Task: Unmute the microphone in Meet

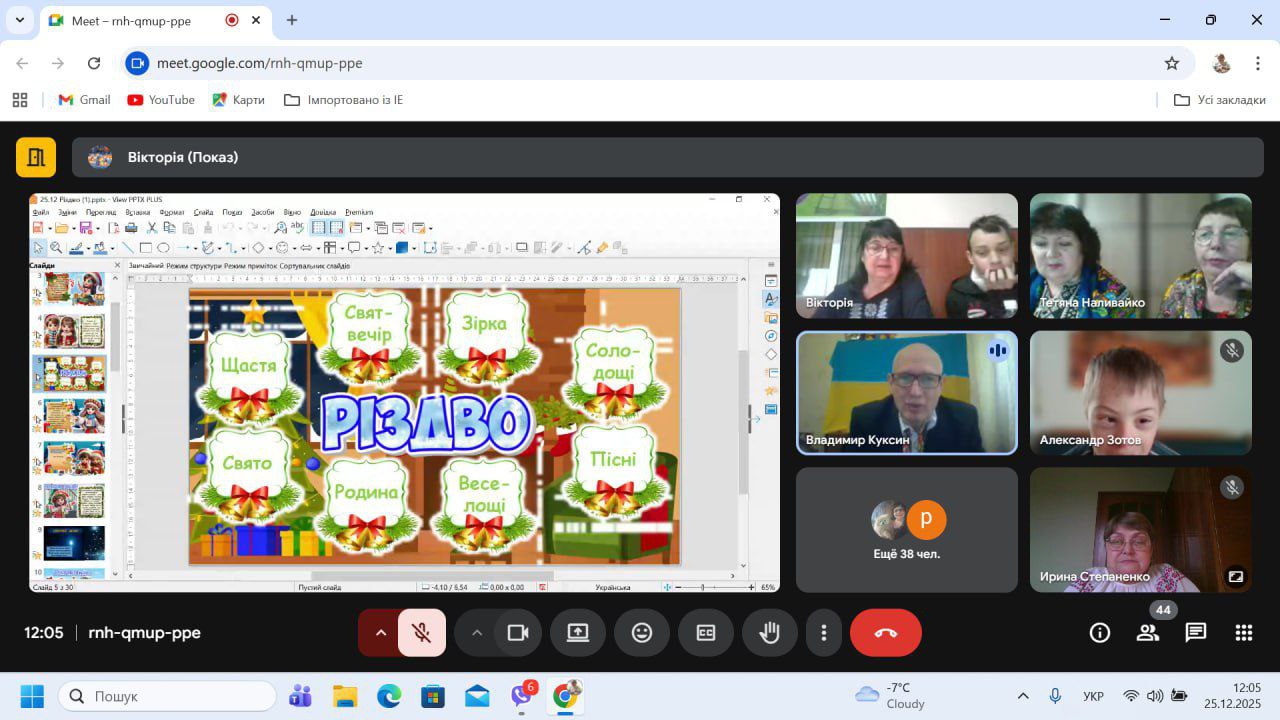Action: tap(422, 633)
